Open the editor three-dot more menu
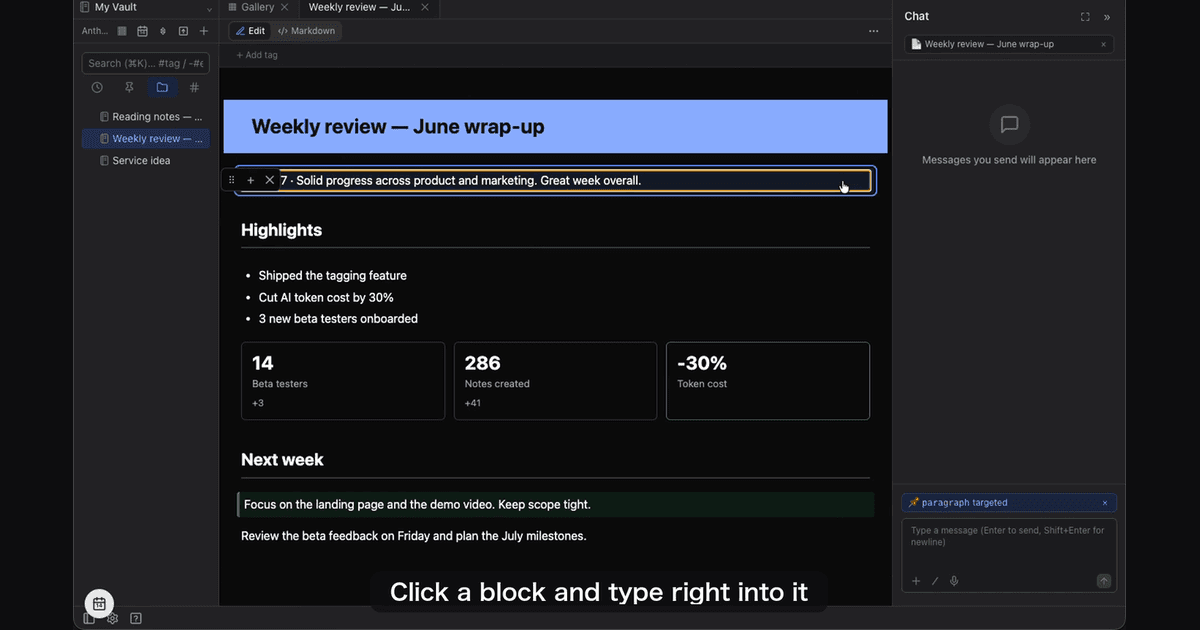 pyautogui.click(x=874, y=31)
